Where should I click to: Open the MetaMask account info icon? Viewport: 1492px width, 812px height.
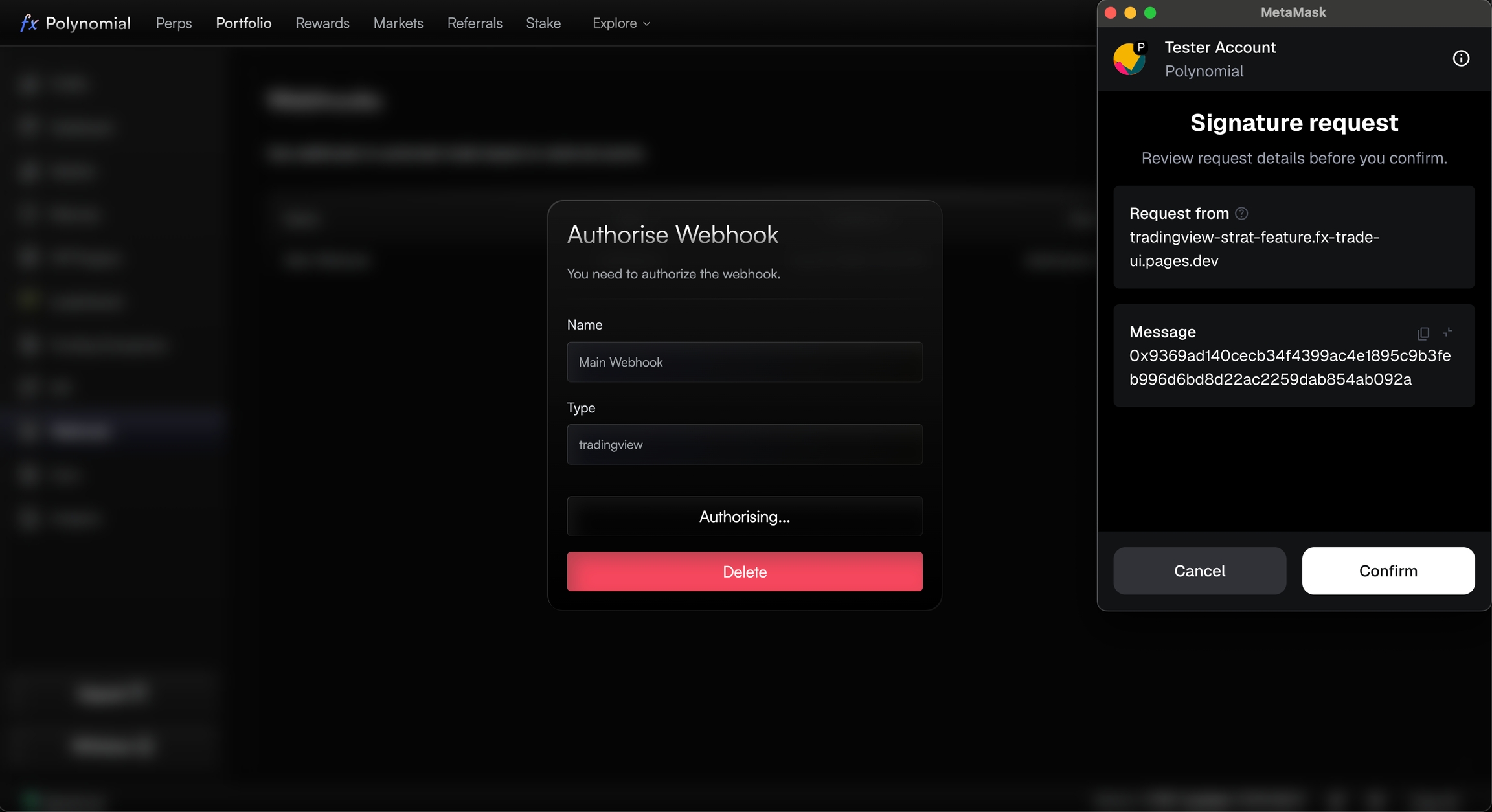[x=1461, y=58]
